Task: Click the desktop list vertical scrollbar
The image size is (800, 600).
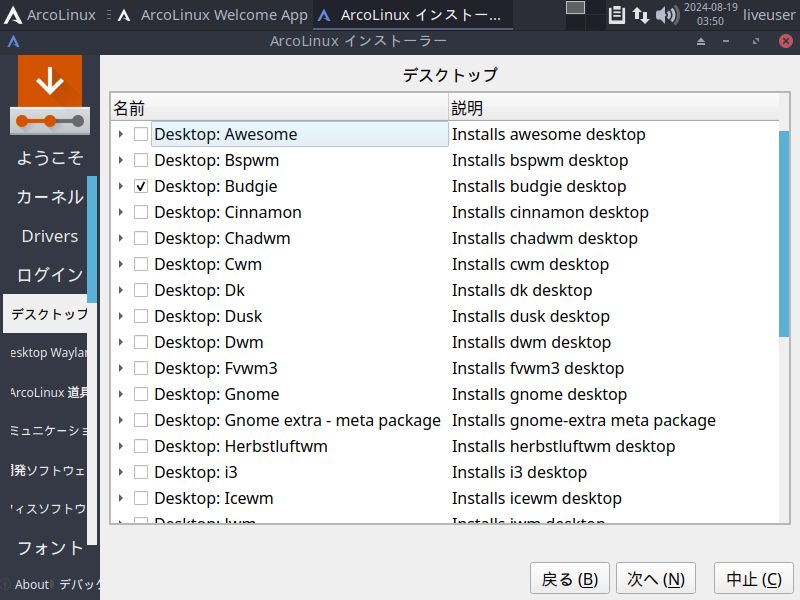Action: coord(784,230)
